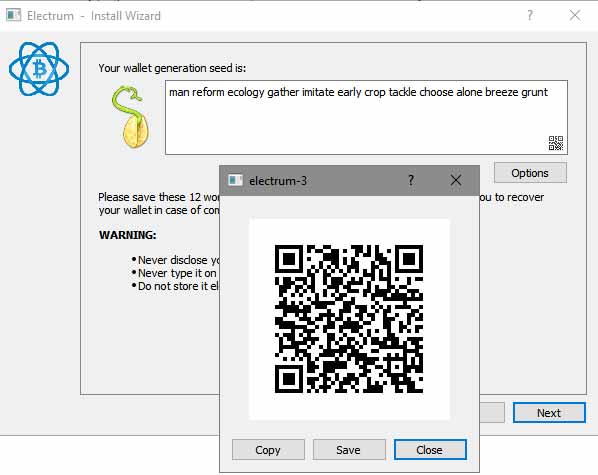The image size is (598, 475).
Task: Click inside the wallet seed text box
Action: [366, 118]
